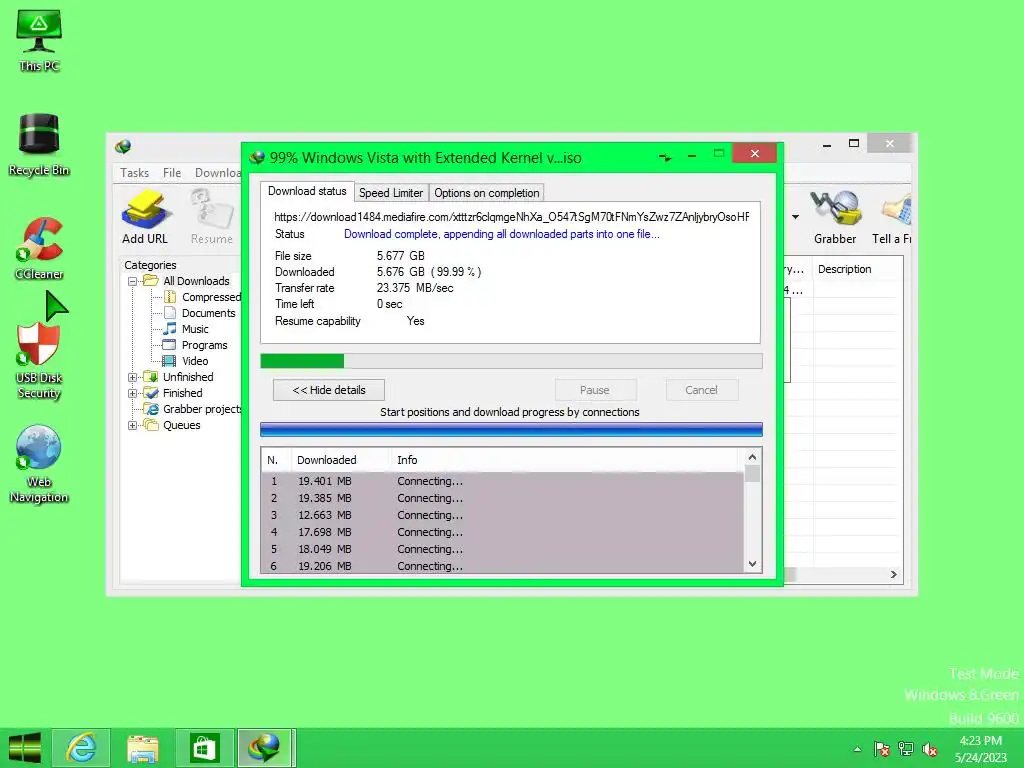Click the Internet Download Manager taskbar icon
Screen dimensions: 1024x768
[264, 748]
